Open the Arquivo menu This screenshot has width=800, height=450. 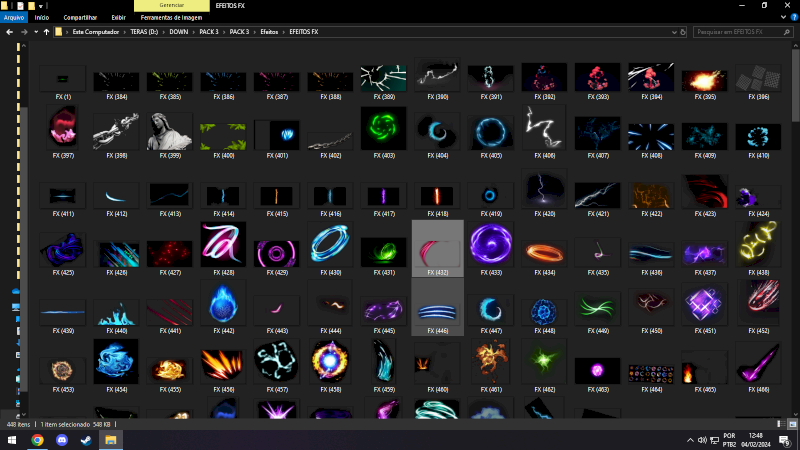click(14, 17)
